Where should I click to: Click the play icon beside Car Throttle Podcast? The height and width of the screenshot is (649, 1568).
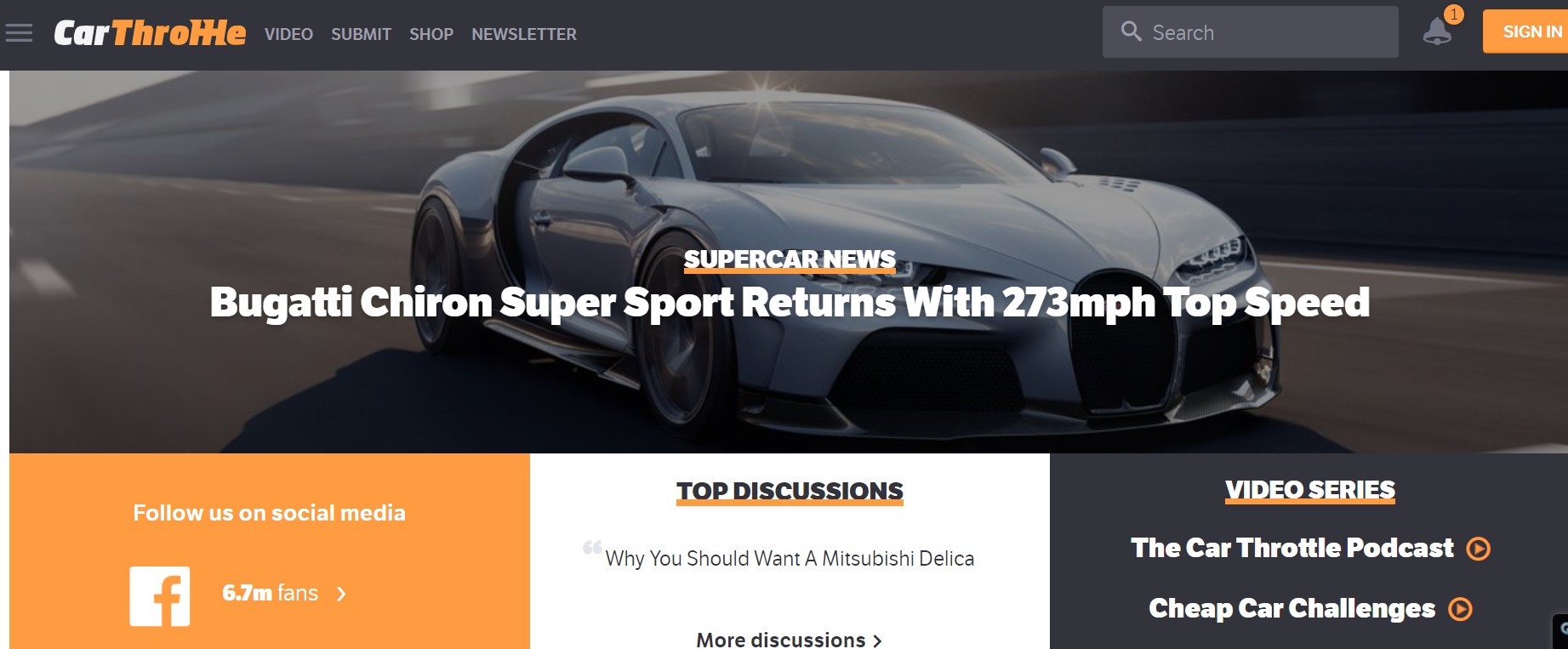click(x=1479, y=549)
